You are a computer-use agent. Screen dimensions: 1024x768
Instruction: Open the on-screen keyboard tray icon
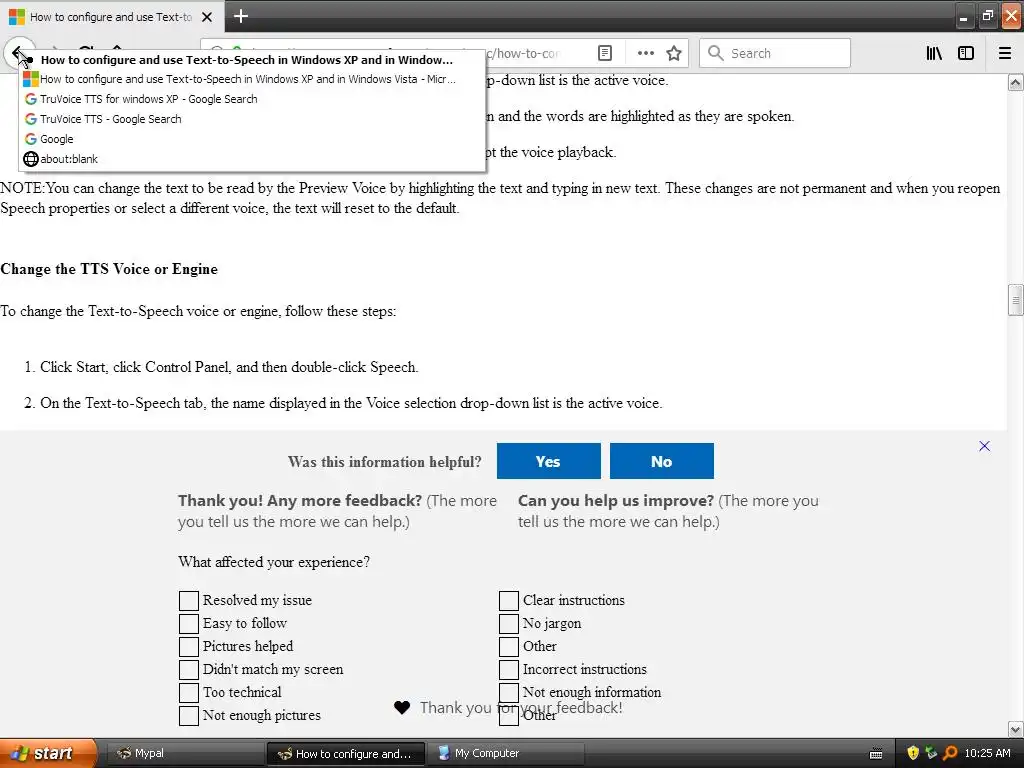[x=876, y=754]
